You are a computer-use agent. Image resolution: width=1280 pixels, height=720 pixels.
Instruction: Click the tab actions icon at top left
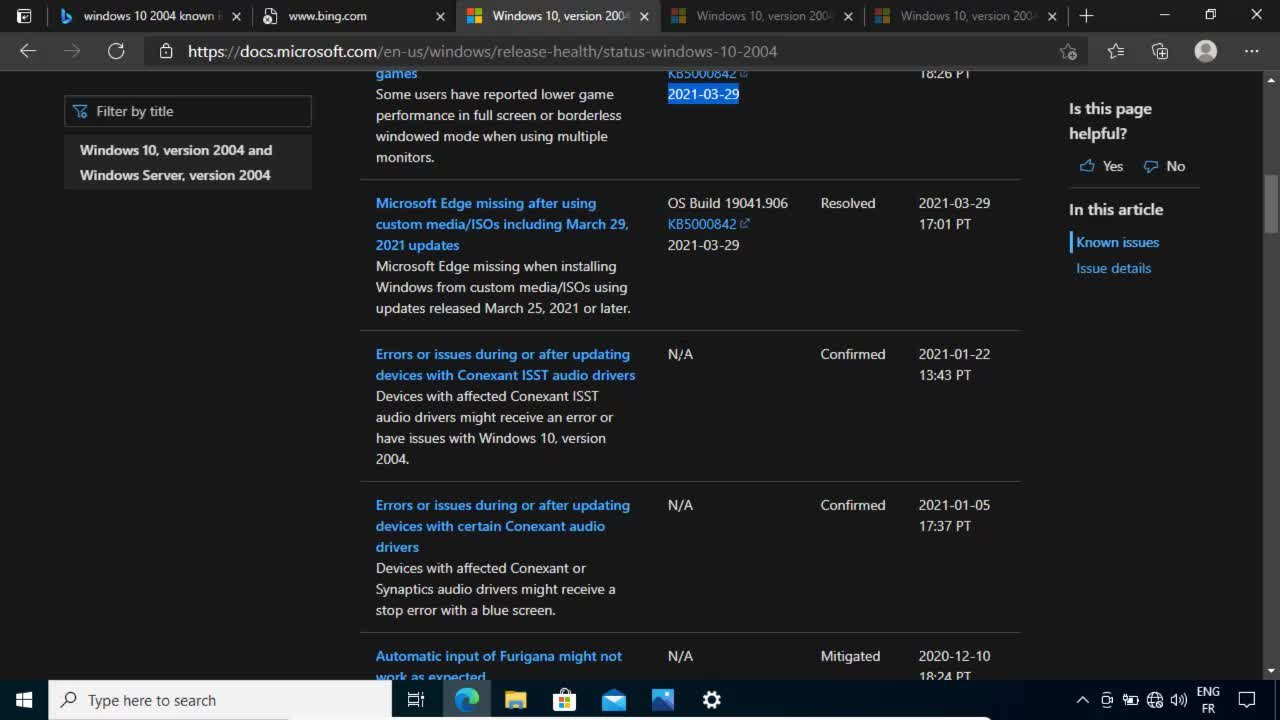click(22, 15)
